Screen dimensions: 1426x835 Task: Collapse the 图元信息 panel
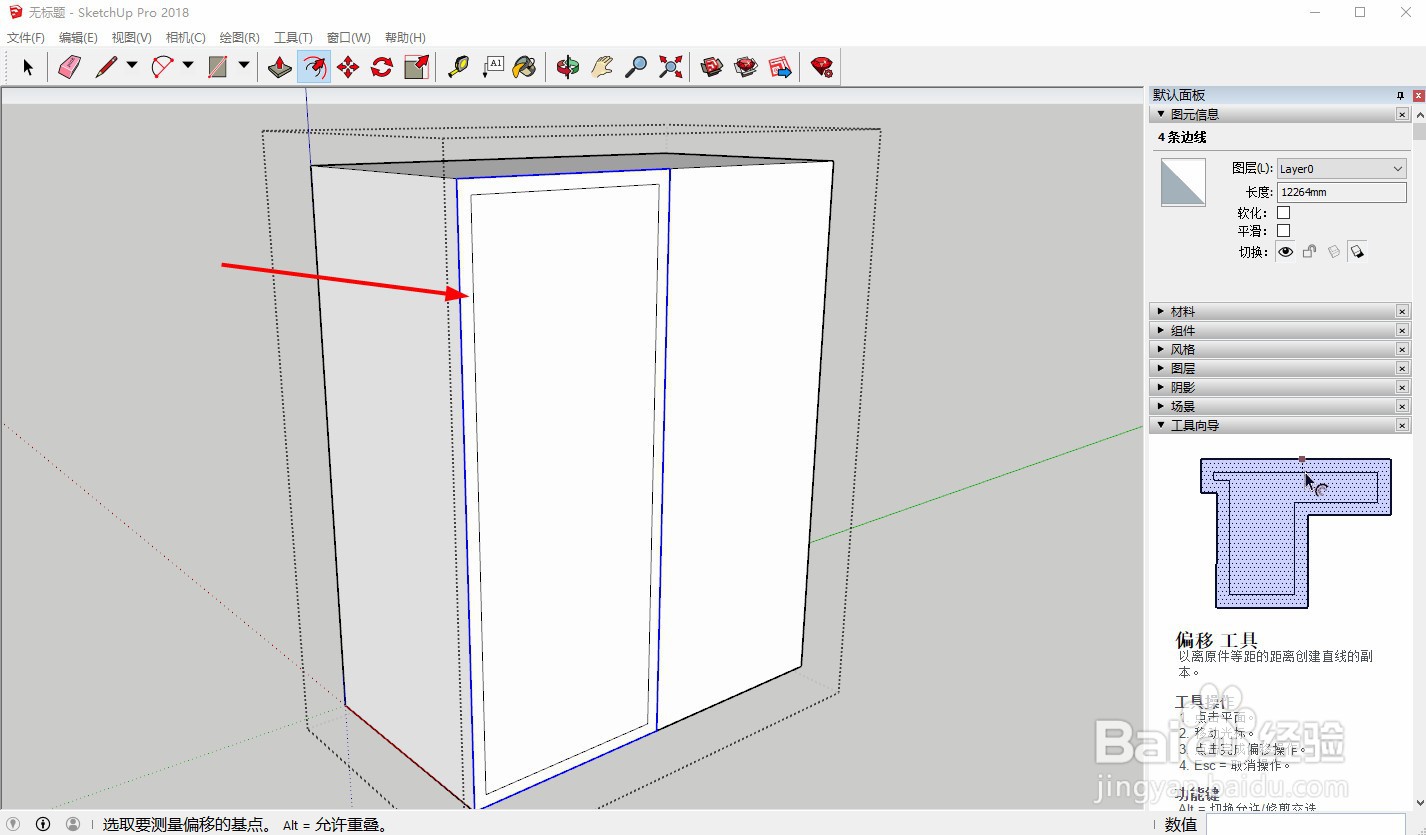coord(1161,114)
